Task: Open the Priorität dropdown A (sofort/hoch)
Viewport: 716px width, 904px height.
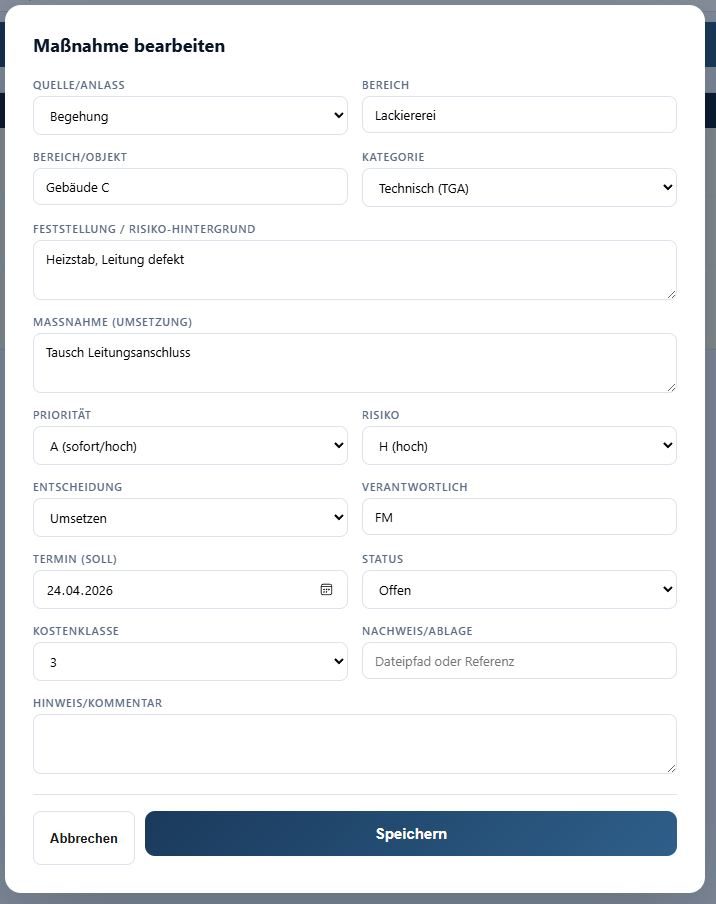Action: tap(190, 446)
